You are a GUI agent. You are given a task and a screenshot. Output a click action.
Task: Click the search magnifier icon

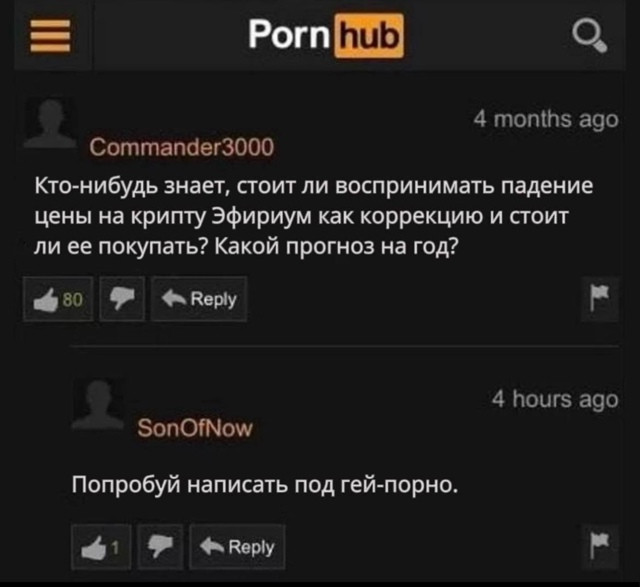click(589, 36)
